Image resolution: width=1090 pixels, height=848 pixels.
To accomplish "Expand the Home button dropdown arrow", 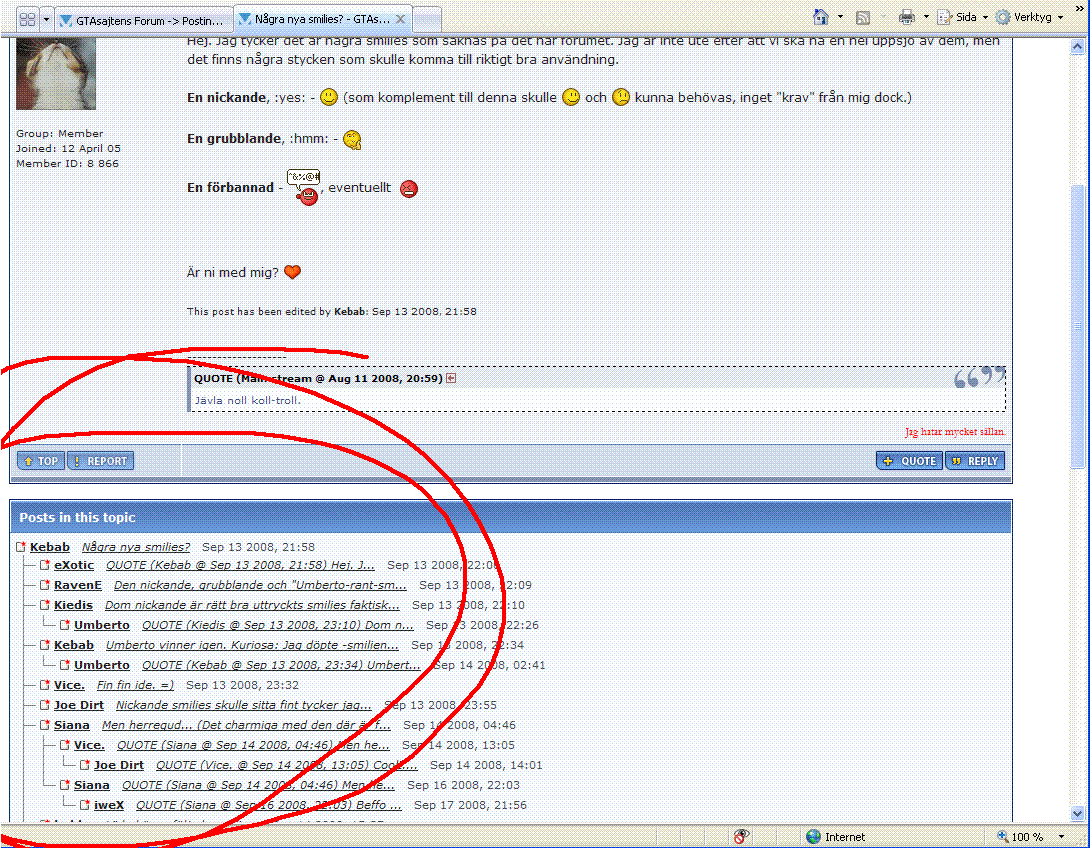I will click(x=840, y=17).
